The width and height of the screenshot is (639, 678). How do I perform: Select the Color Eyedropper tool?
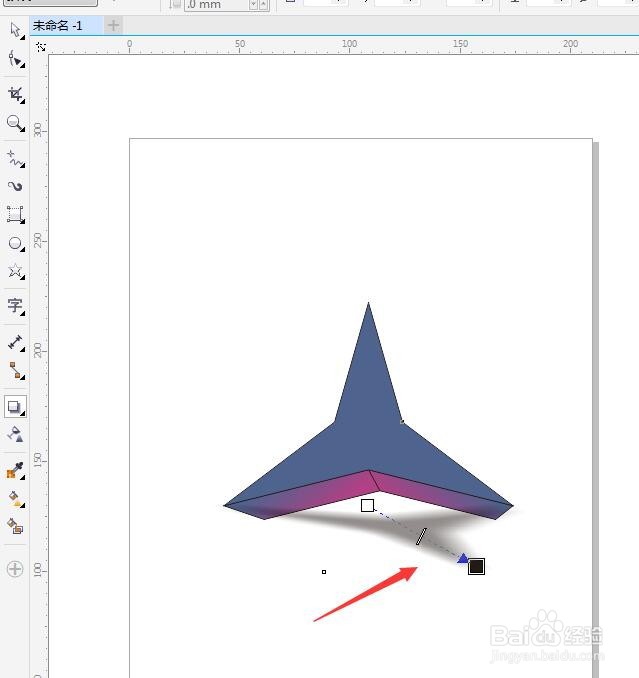tap(16, 470)
